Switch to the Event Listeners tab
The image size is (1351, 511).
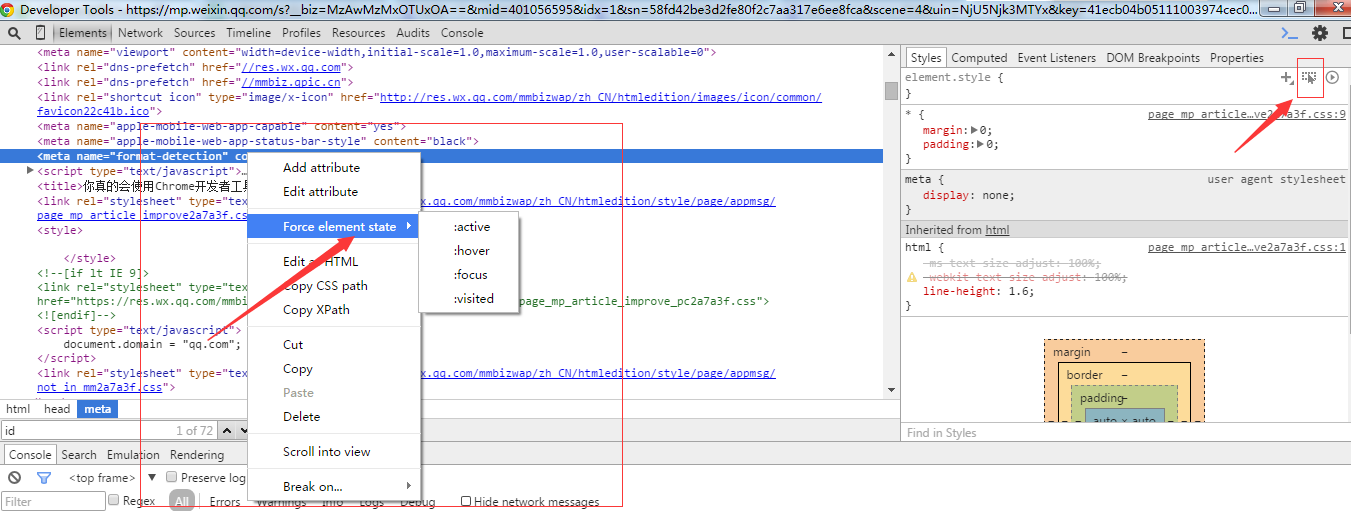1056,58
